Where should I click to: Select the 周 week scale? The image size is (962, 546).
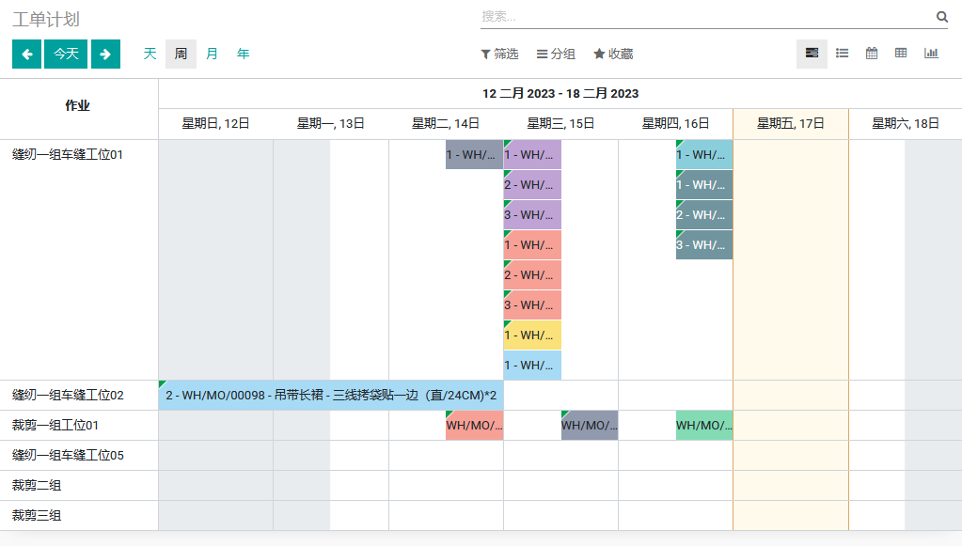[180, 54]
